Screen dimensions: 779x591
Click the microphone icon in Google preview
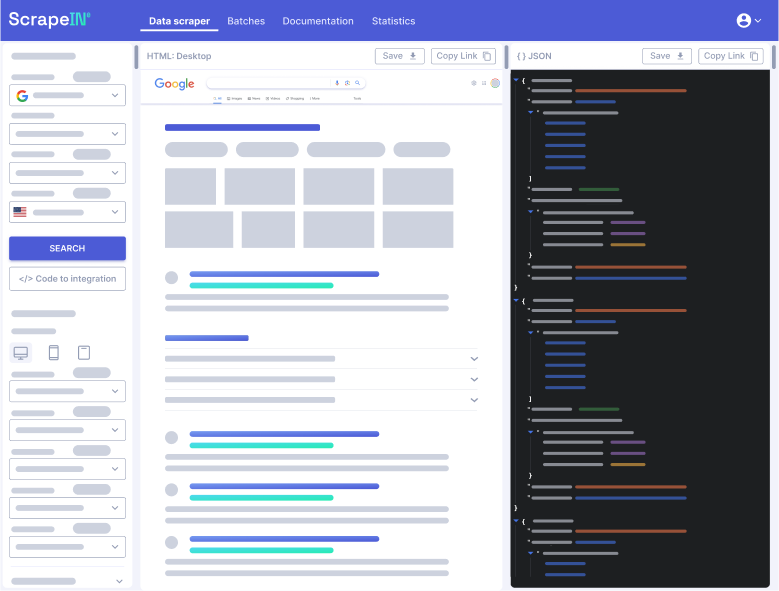(337, 83)
